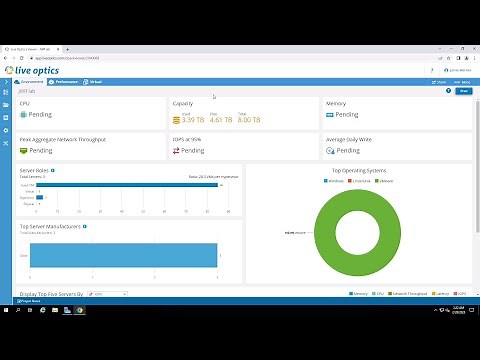
Task: Reload the page with the refresh icon
Action: [x=22, y=58]
